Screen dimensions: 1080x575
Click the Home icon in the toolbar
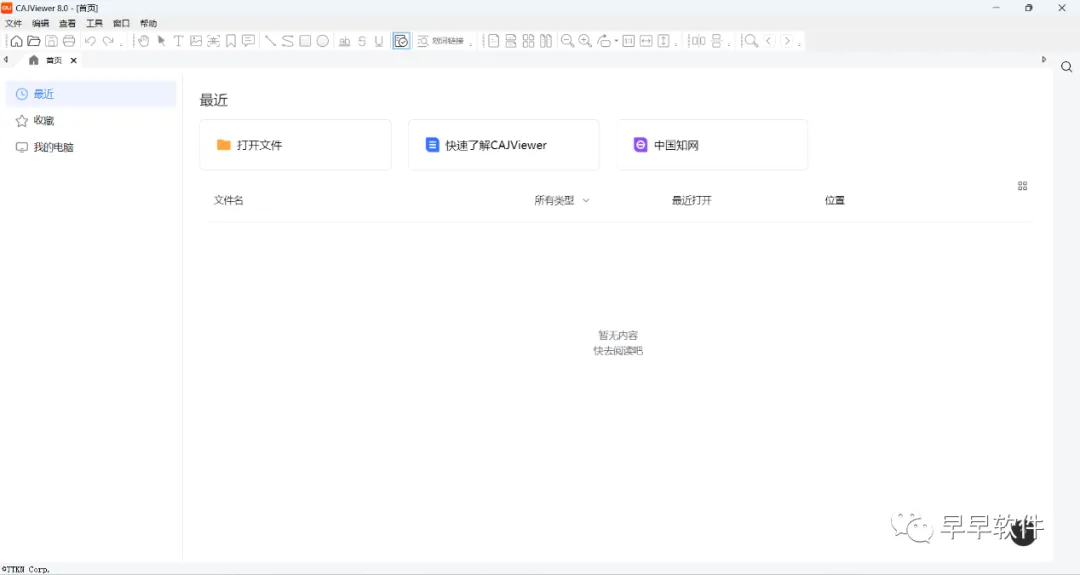[16, 41]
